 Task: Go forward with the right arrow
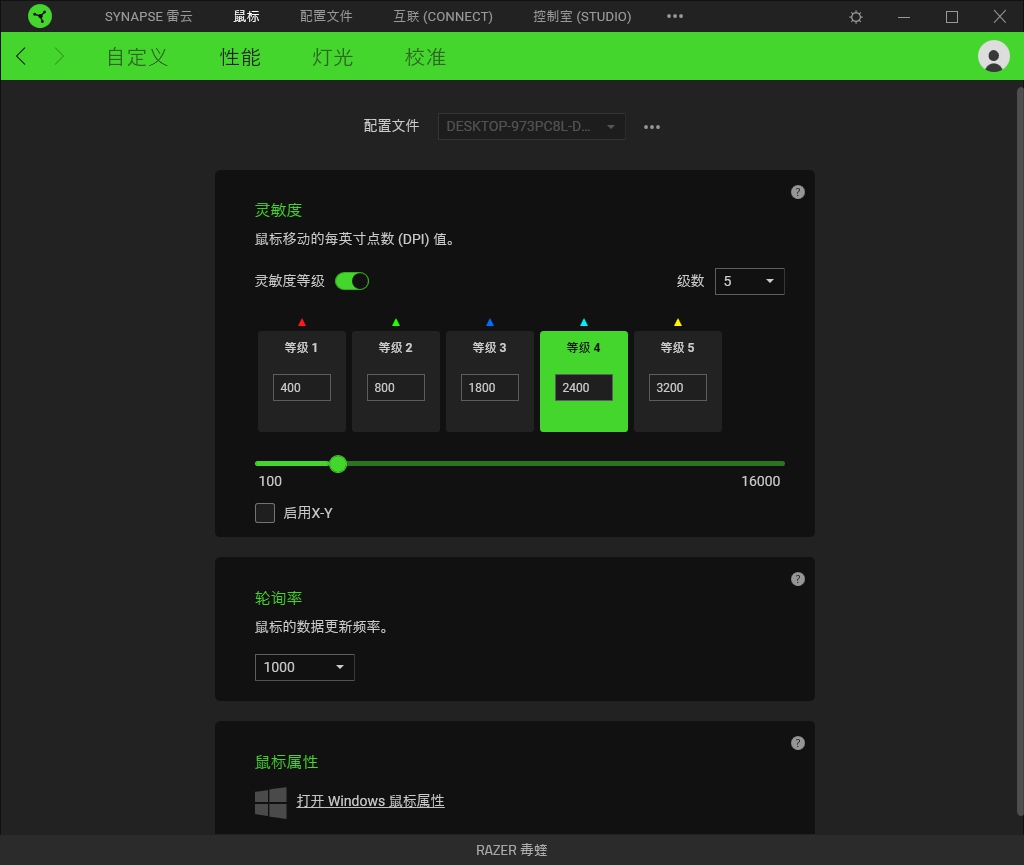(x=59, y=56)
